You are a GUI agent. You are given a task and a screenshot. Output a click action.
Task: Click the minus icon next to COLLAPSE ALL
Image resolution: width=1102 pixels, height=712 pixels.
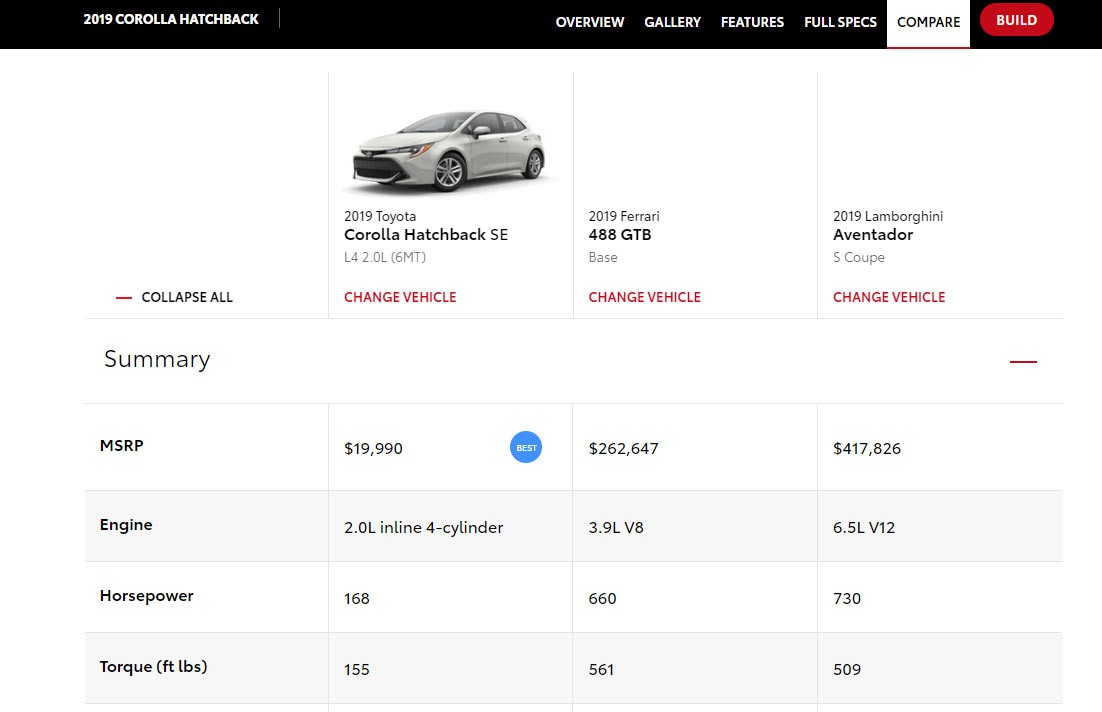click(124, 297)
